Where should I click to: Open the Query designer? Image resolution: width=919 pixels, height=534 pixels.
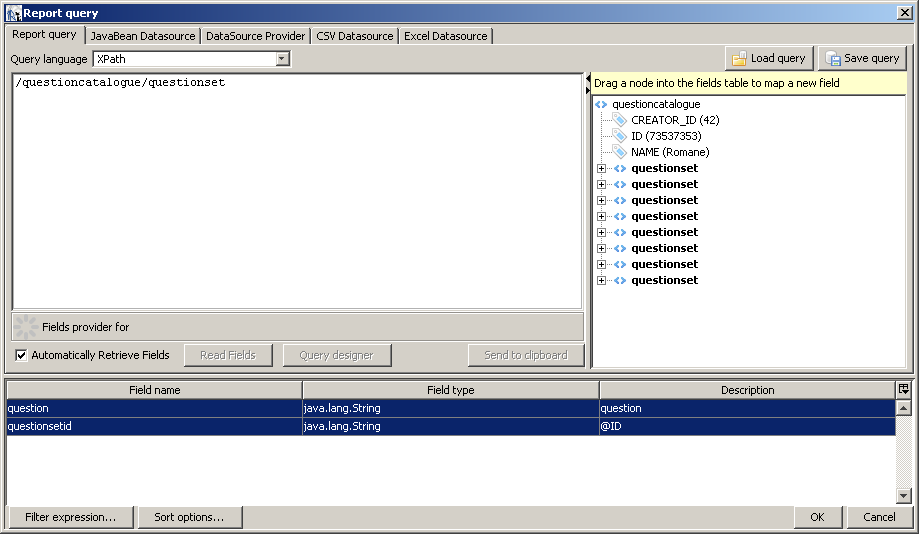pos(336,355)
